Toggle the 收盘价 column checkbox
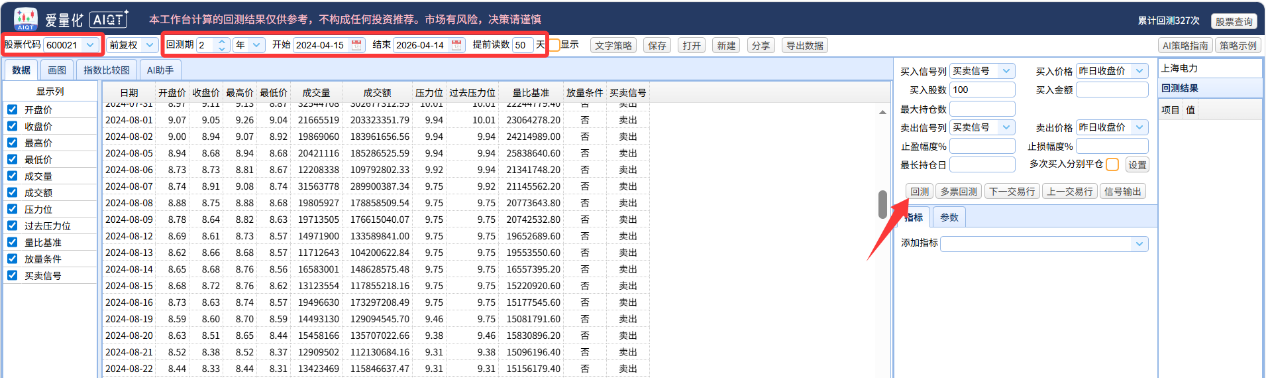This screenshot has width=1268, height=378. [12, 127]
